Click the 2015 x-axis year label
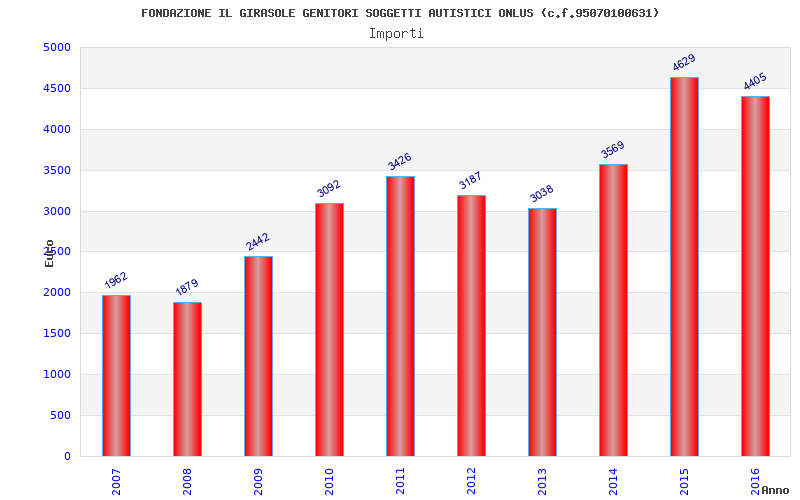The image size is (800, 500). pyautogui.click(x=683, y=482)
